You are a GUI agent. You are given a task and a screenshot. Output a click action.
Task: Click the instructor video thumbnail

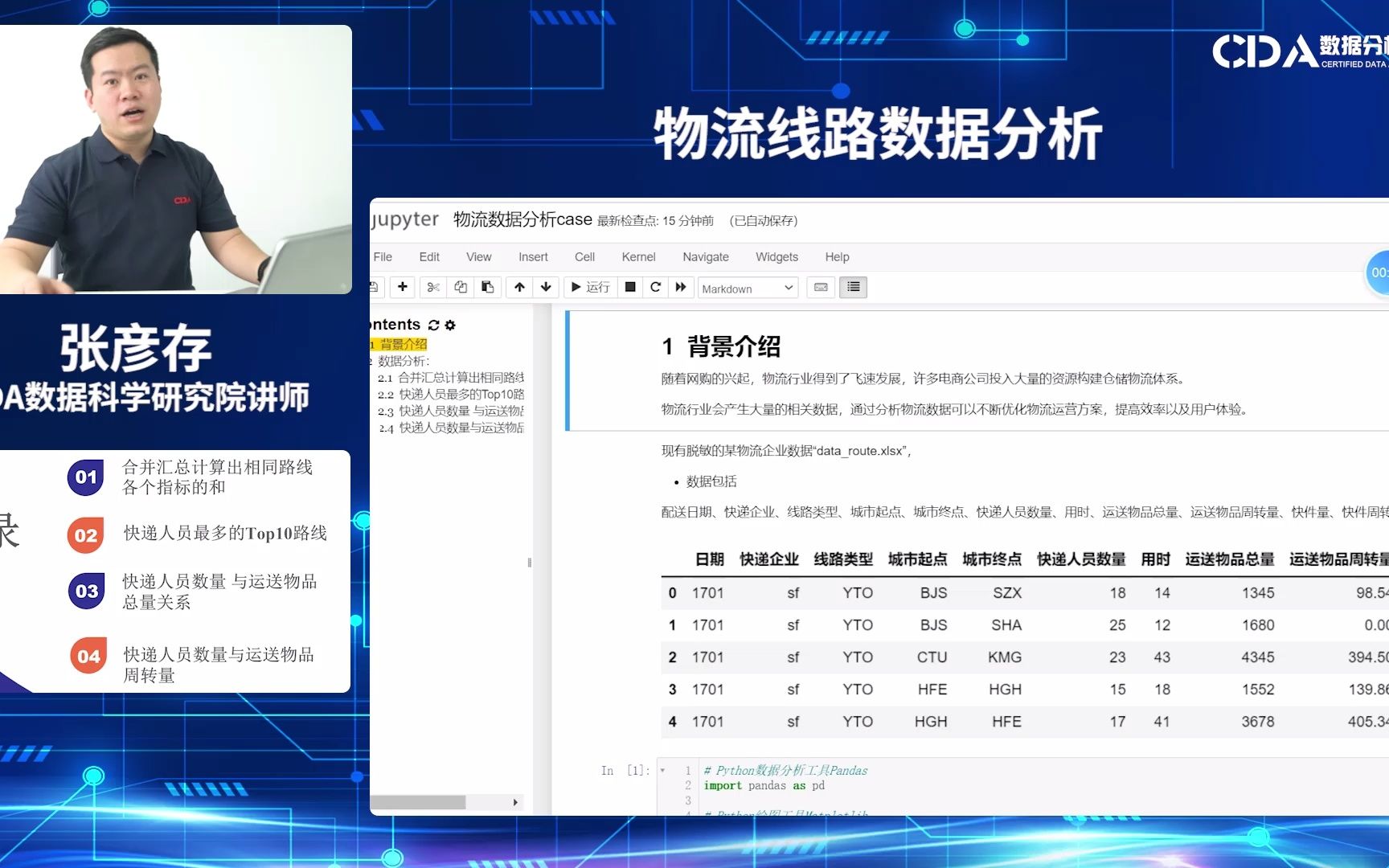[176, 159]
